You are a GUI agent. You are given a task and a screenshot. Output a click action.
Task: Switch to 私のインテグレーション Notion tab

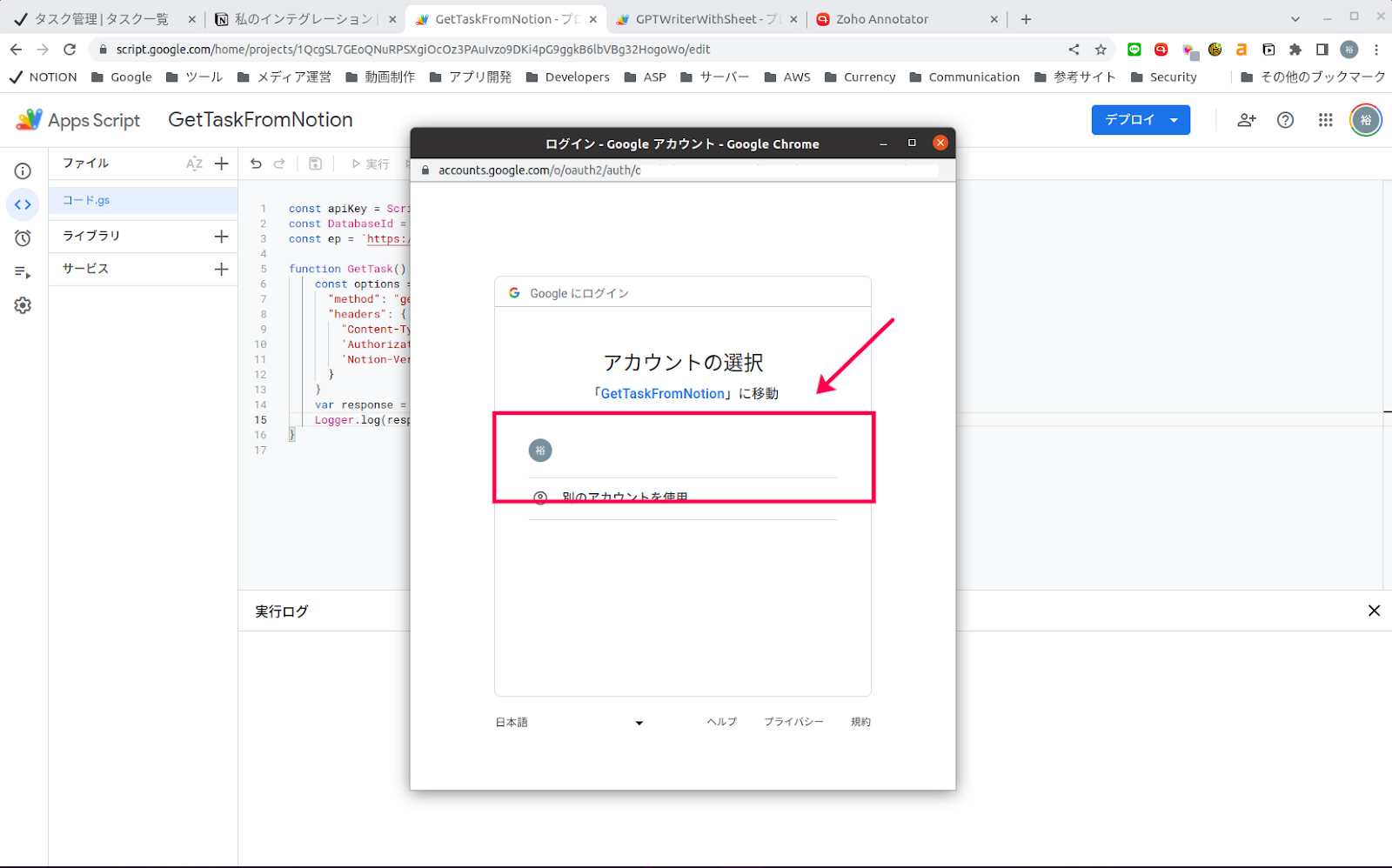(304, 19)
